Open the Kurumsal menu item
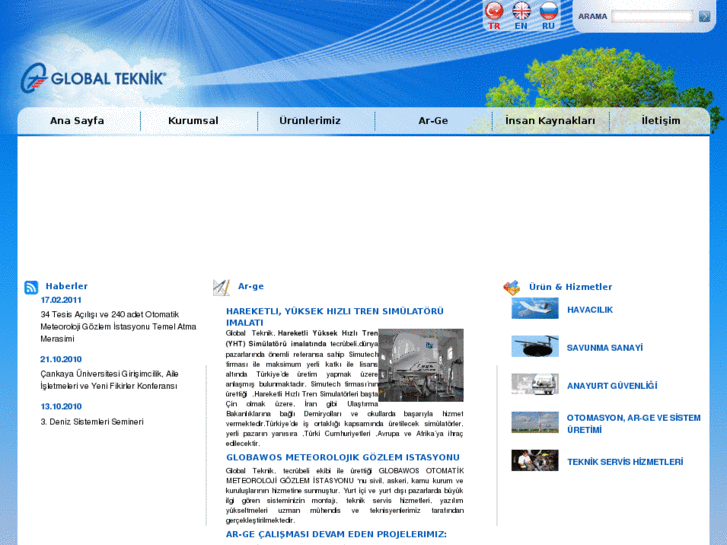This screenshot has width=727, height=545. coord(193,121)
